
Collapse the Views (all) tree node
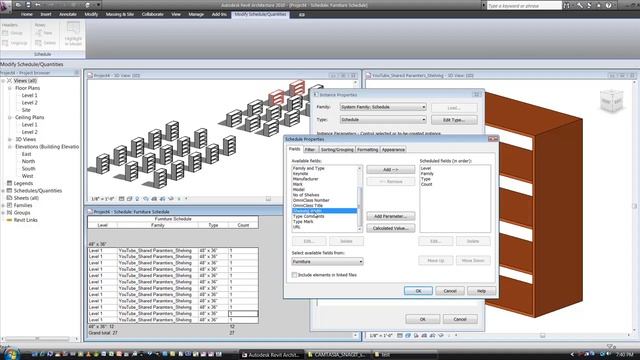point(3,81)
